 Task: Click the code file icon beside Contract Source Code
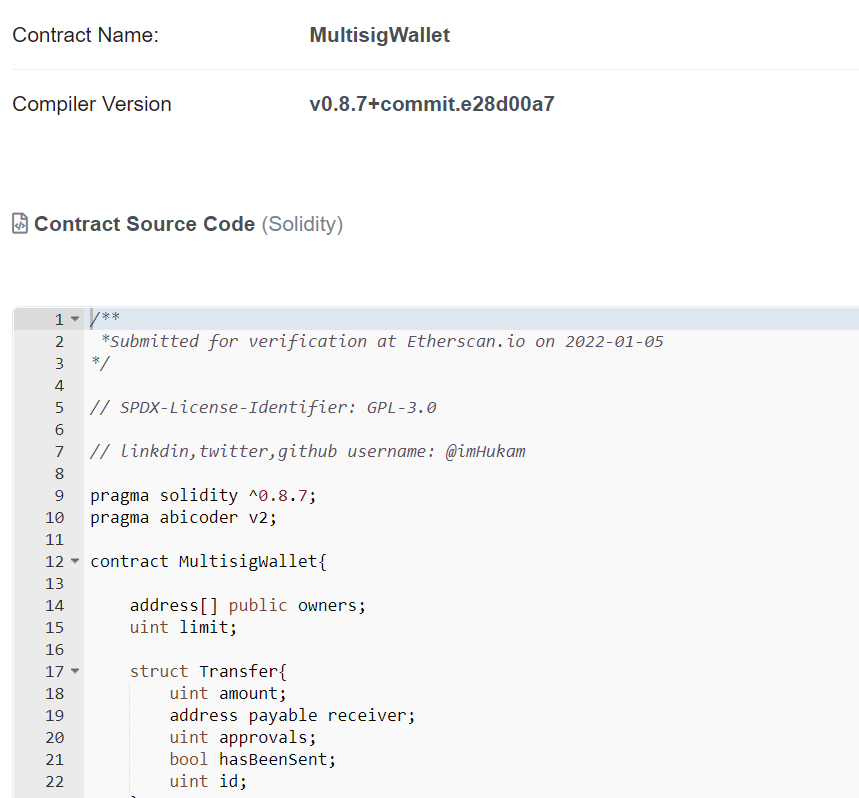(x=20, y=223)
